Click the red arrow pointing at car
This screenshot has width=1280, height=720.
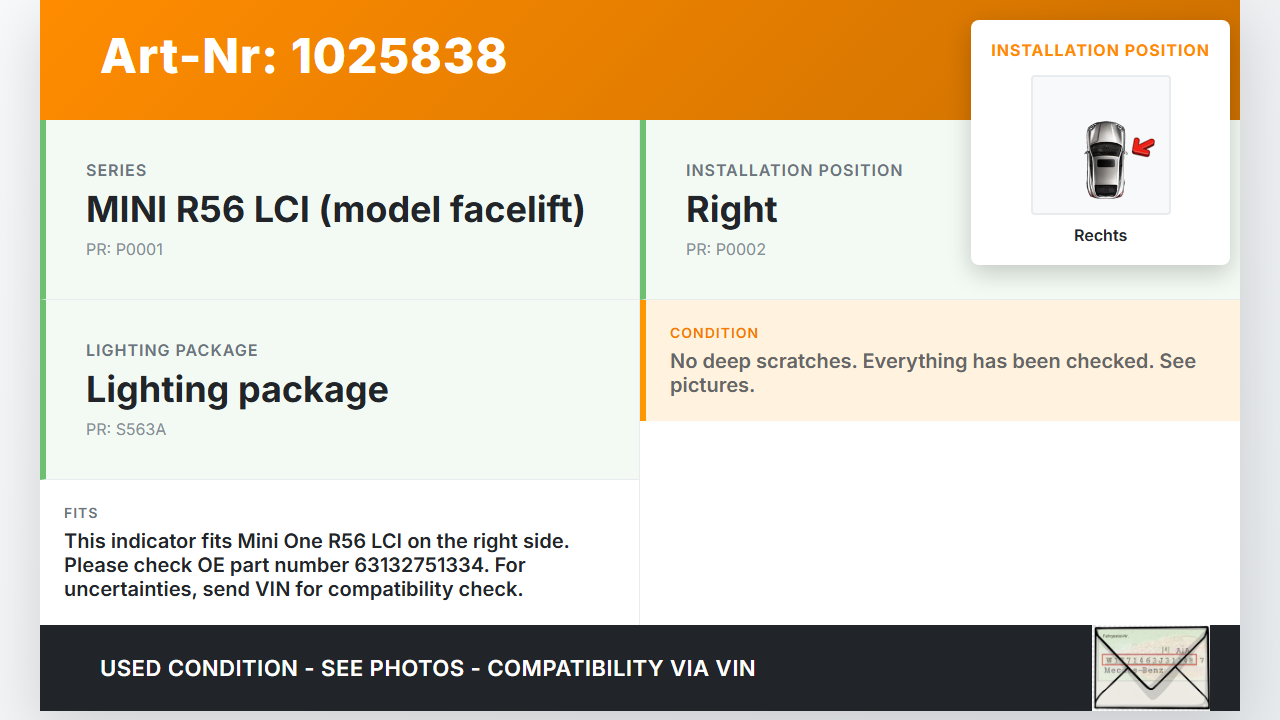pos(1143,148)
